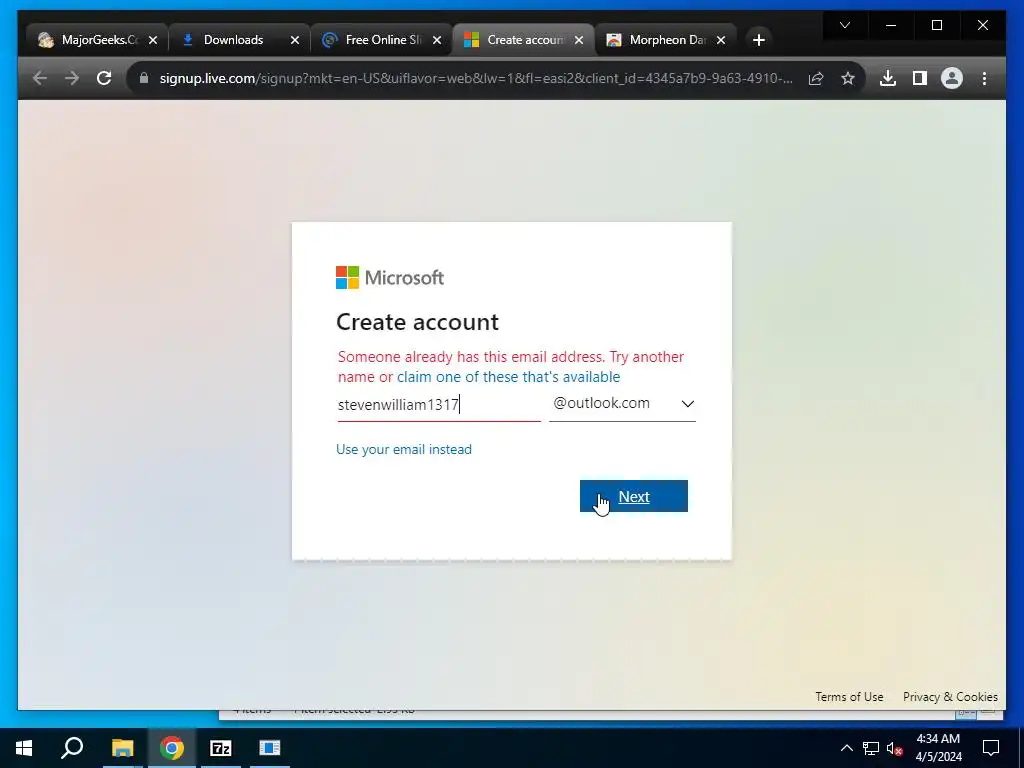Open the Privacy & Cookies link
The height and width of the screenshot is (768, 1024).
(x=950, y=697)
